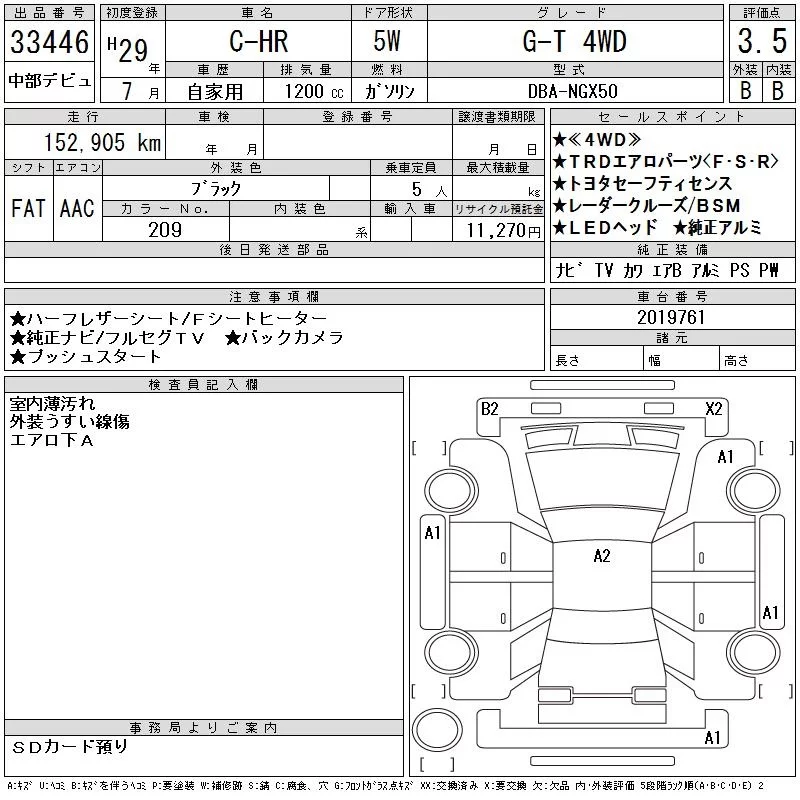Click the inspector note 外装うすい線傷
The image size is (800, 800).
(x=69, y=421)
